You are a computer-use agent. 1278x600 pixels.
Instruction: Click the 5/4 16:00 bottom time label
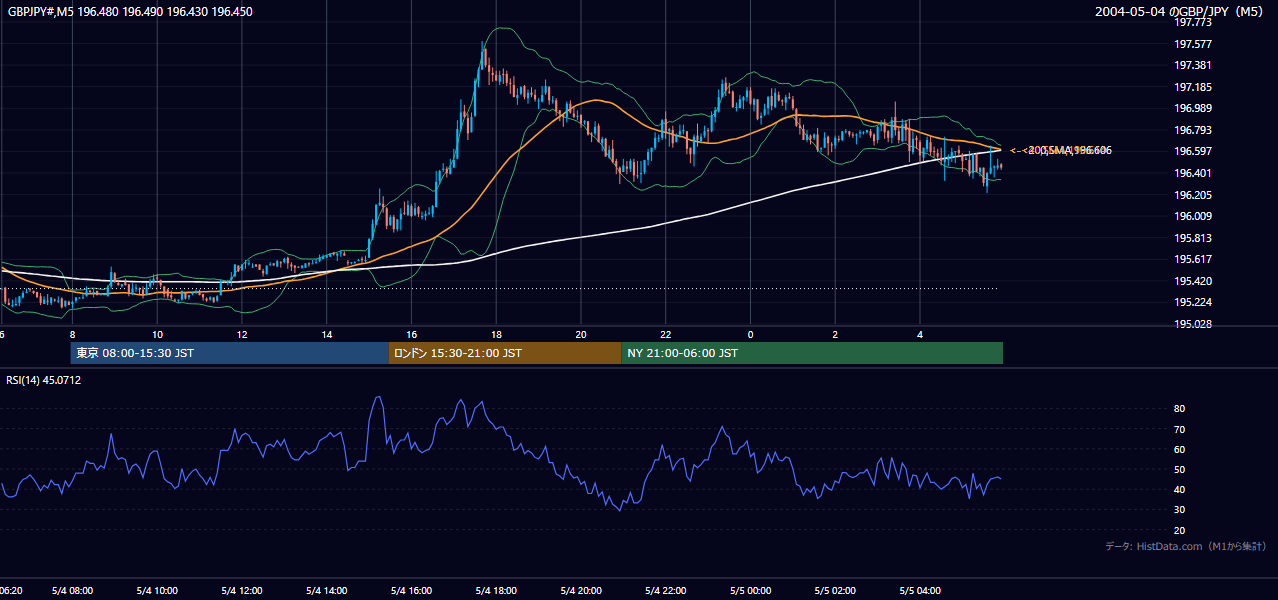click(412, 590)
